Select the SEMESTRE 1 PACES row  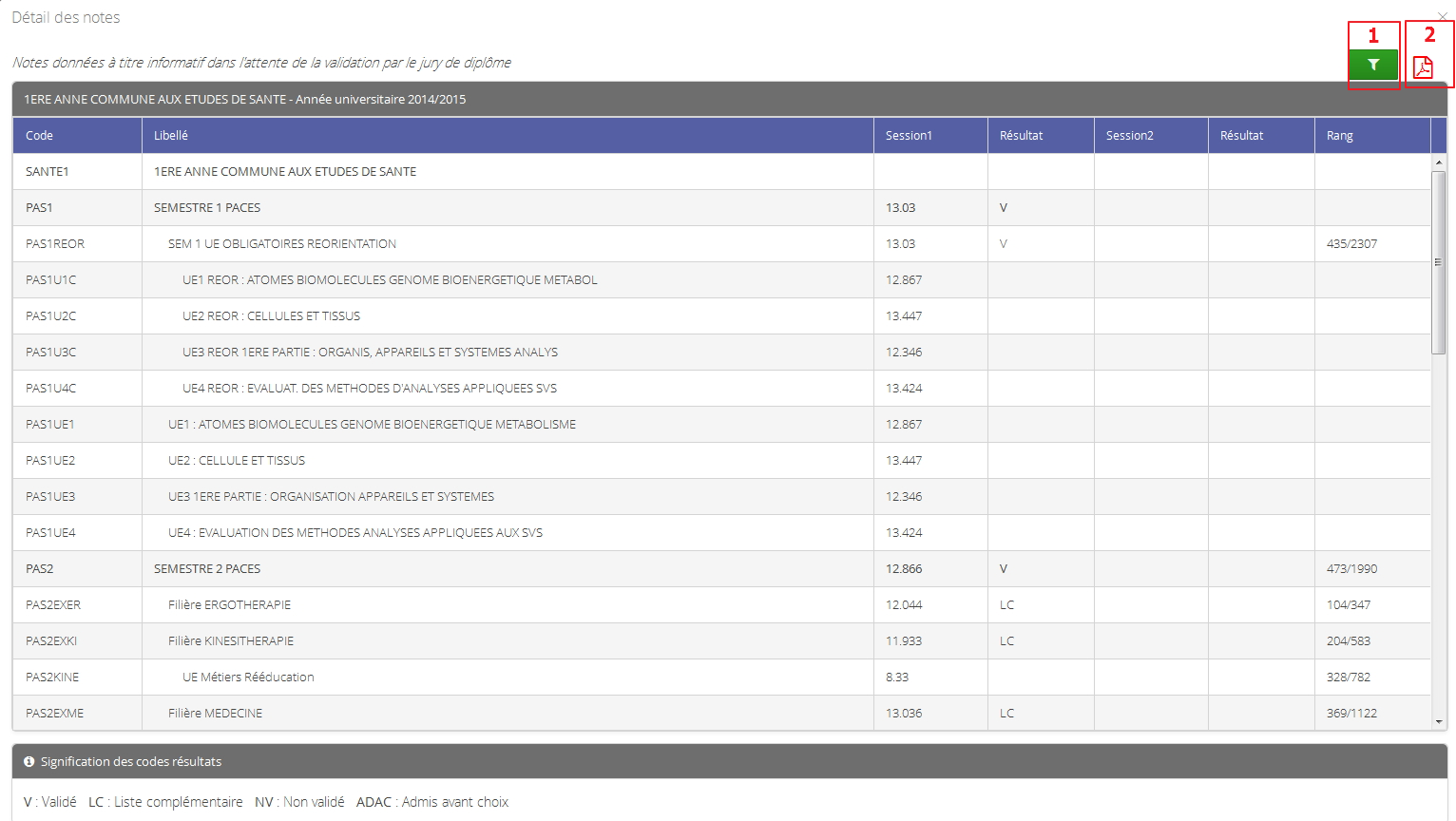click(207, 208)
